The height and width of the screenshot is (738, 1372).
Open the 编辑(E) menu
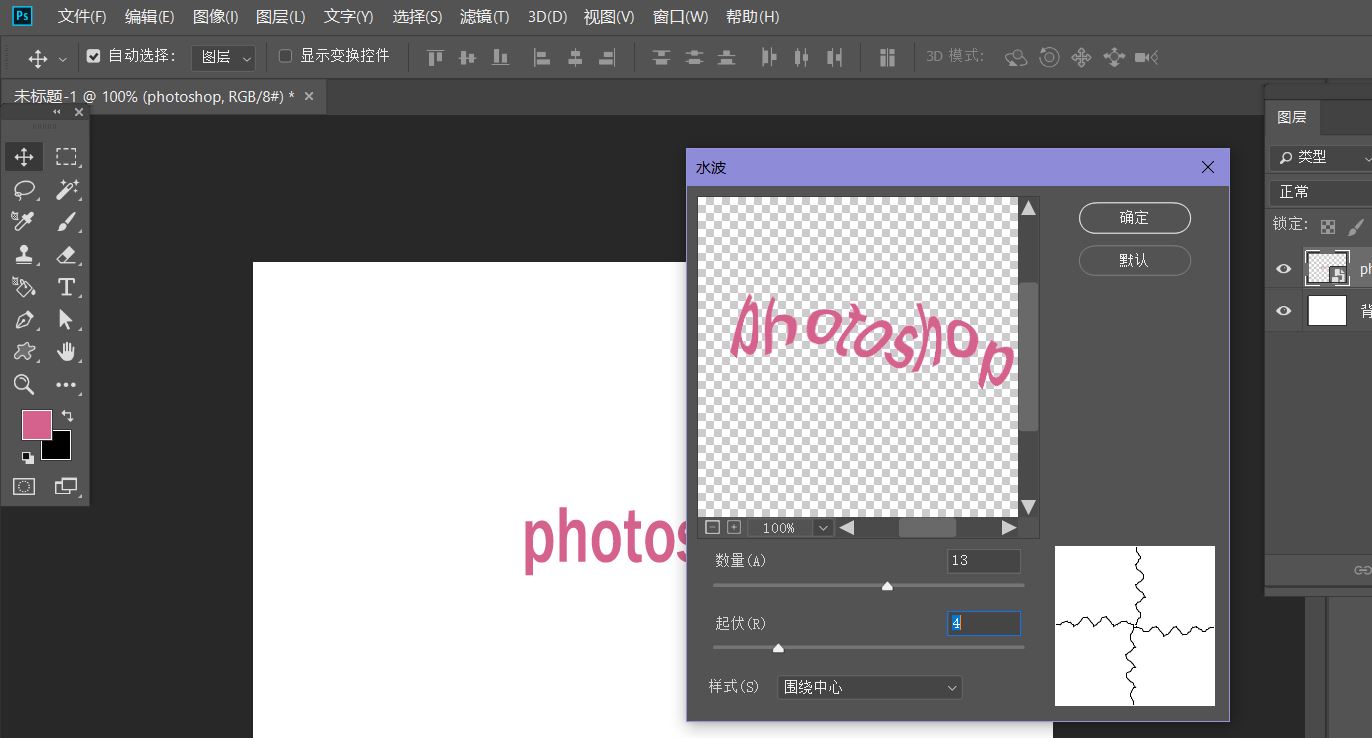click(x=149, y=17)
